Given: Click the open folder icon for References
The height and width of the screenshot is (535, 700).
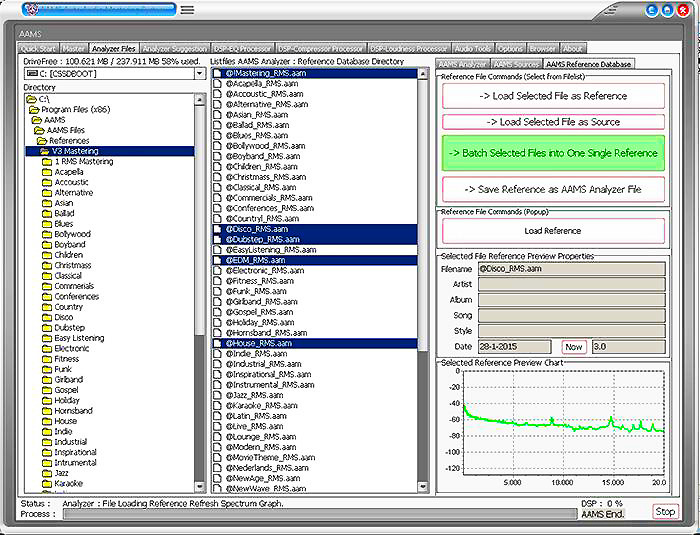Looking at the screenshot, I should tap(42, 141).
